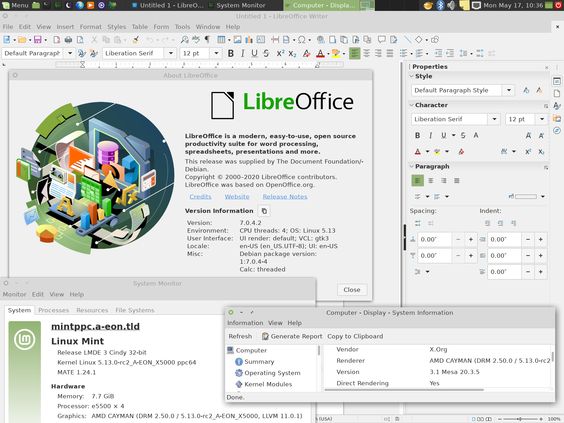Viewport: 564px width, 423px height.
Task: Click the Insert Comment icon
Action: [x=381, y=40]
